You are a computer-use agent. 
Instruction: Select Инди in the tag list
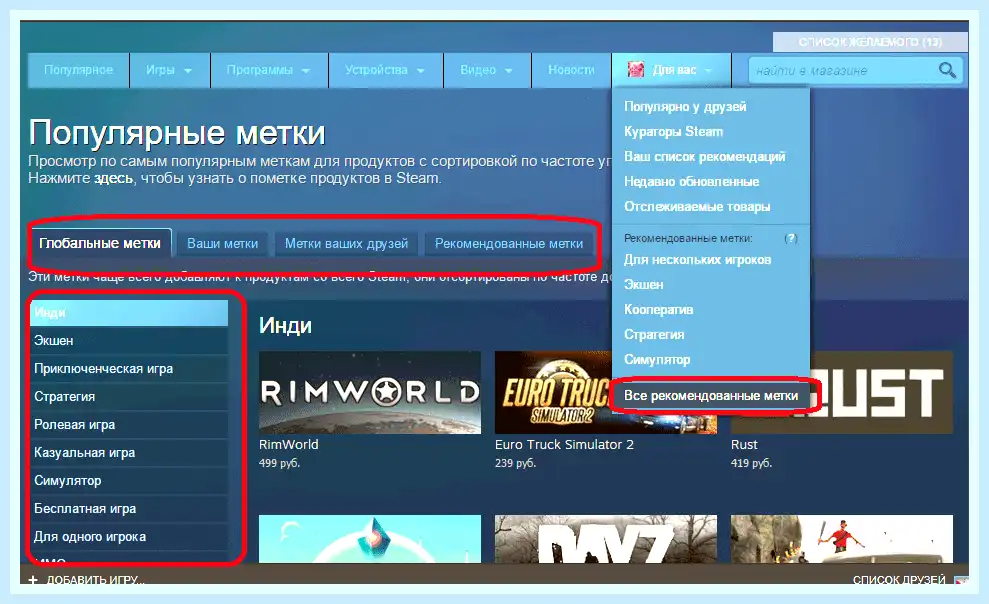pyautogui.click(x=129, y=313)
